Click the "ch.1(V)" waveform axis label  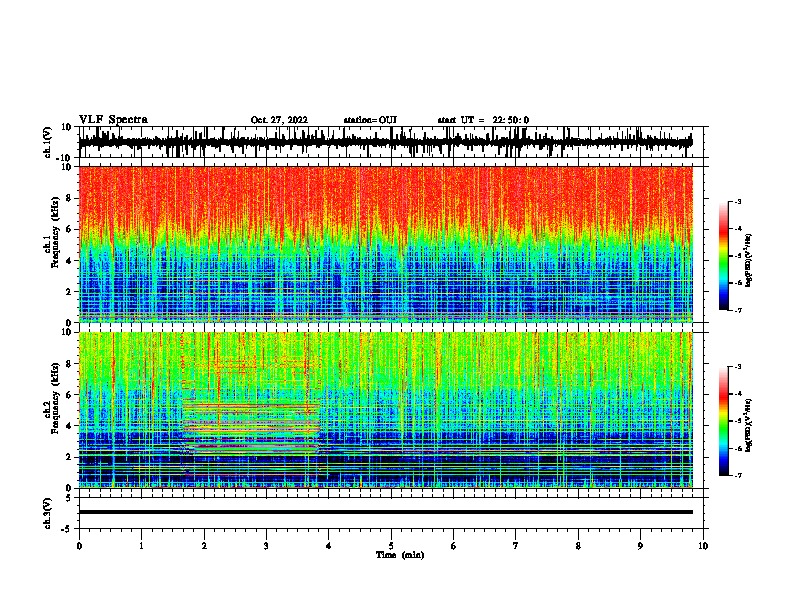[47, 142]
